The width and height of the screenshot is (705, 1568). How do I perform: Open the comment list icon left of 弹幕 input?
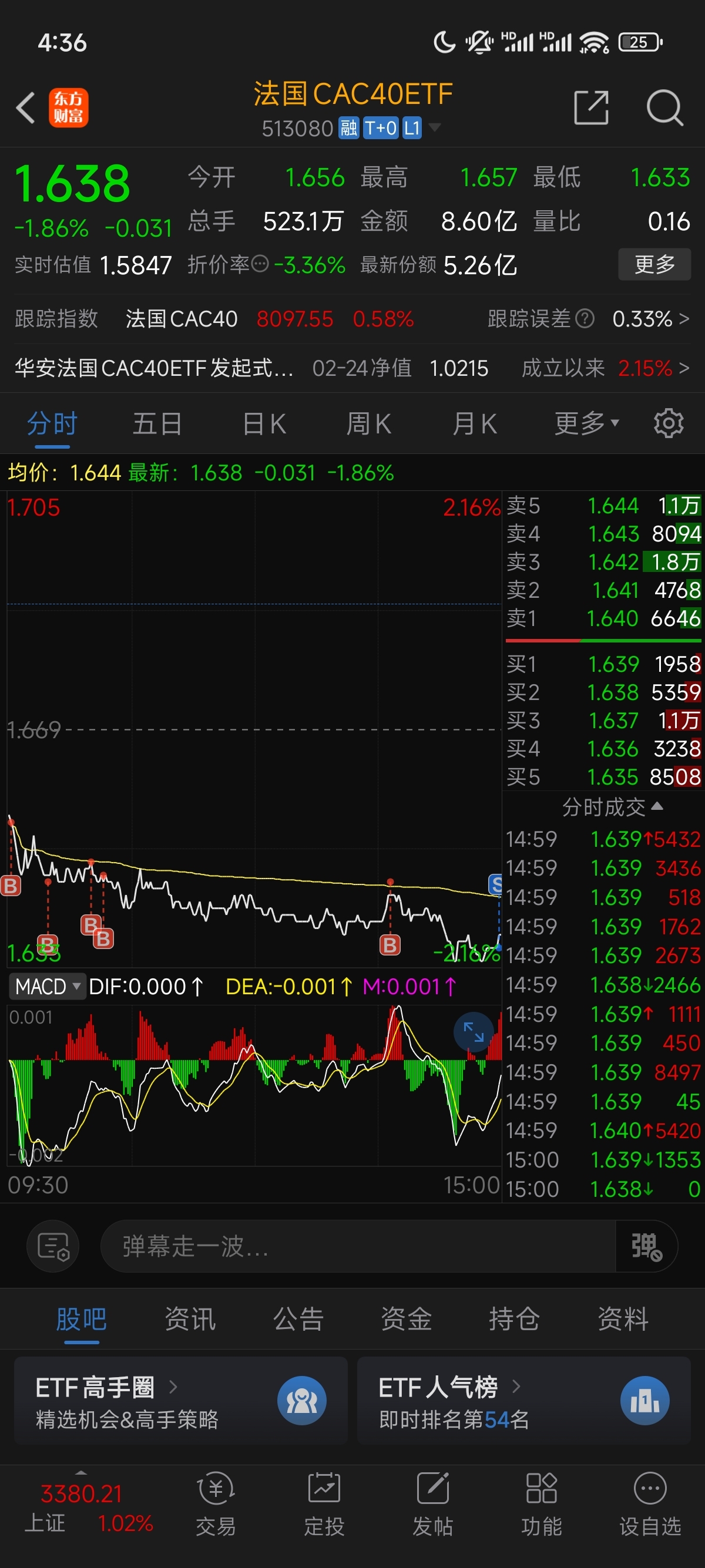pos(53,1246)
